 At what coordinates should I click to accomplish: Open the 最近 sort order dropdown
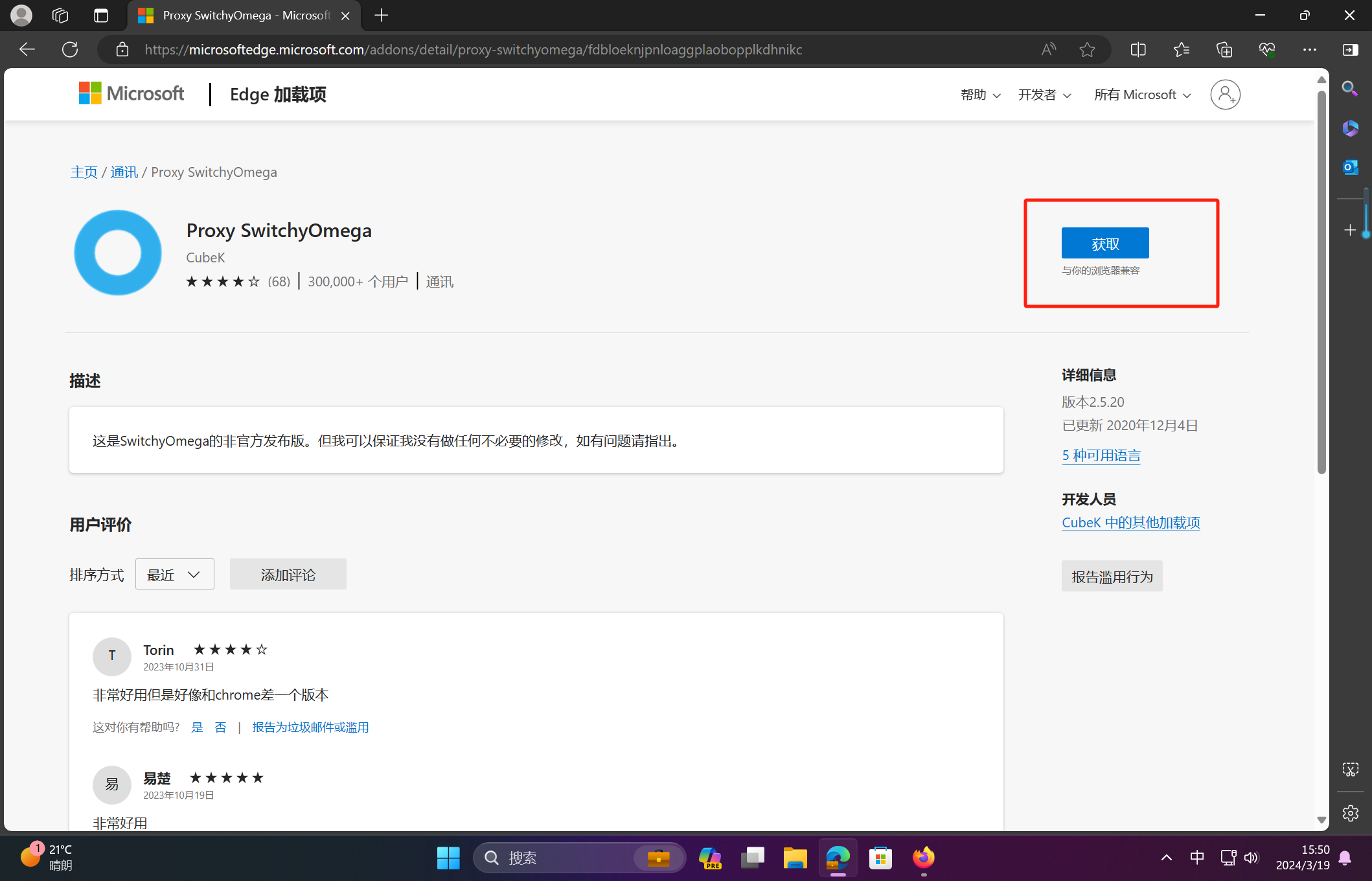(x=174, y=575)
